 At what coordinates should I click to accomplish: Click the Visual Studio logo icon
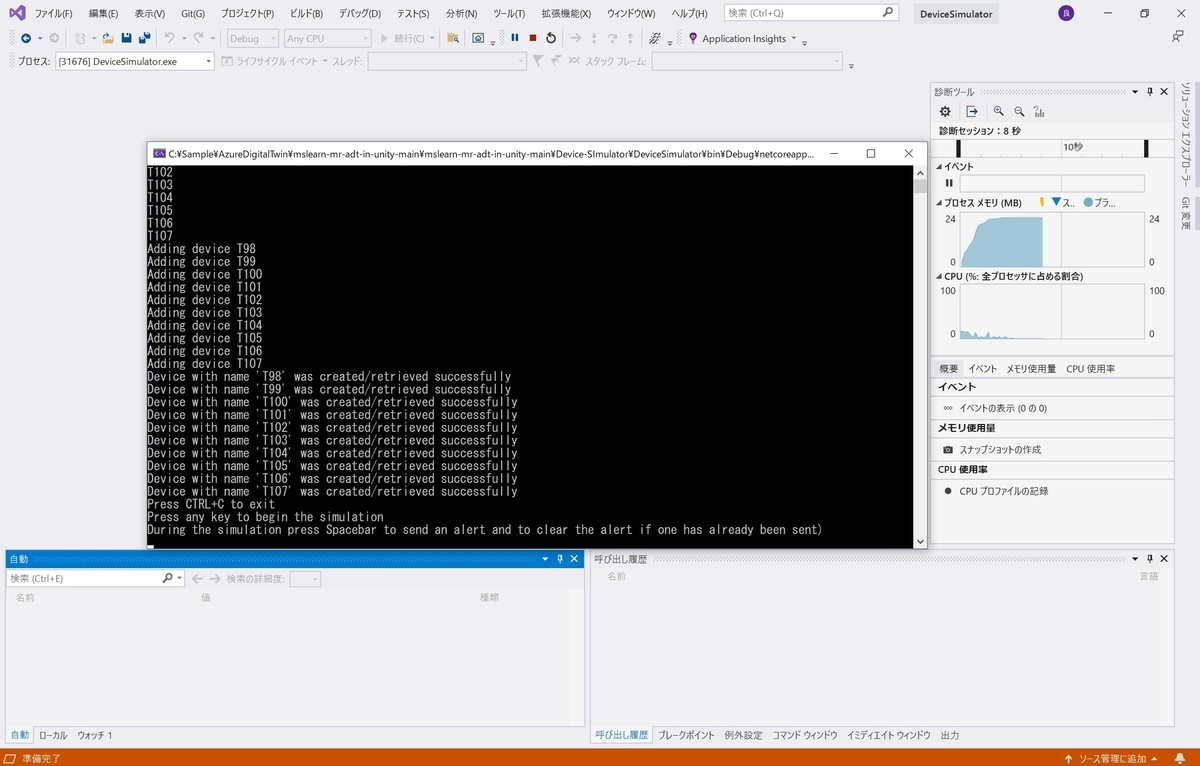[16, 13]
